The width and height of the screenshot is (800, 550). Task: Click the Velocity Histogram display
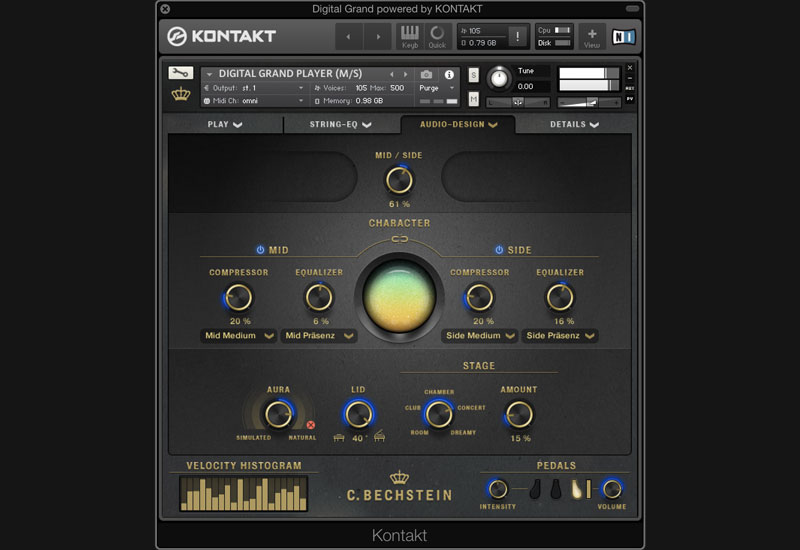(244, 493)
